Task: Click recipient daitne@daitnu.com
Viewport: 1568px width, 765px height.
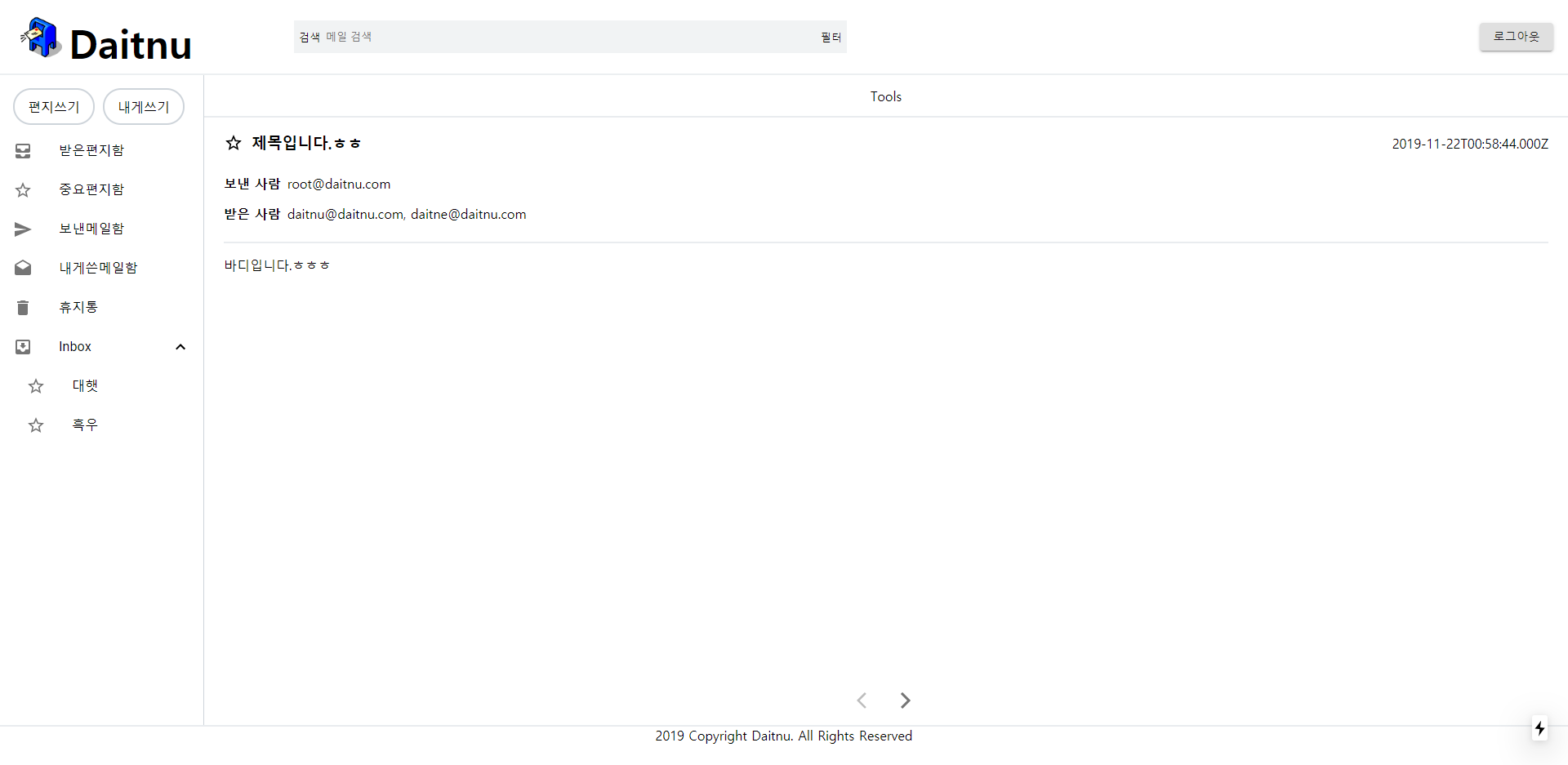Action: point(469,215)
